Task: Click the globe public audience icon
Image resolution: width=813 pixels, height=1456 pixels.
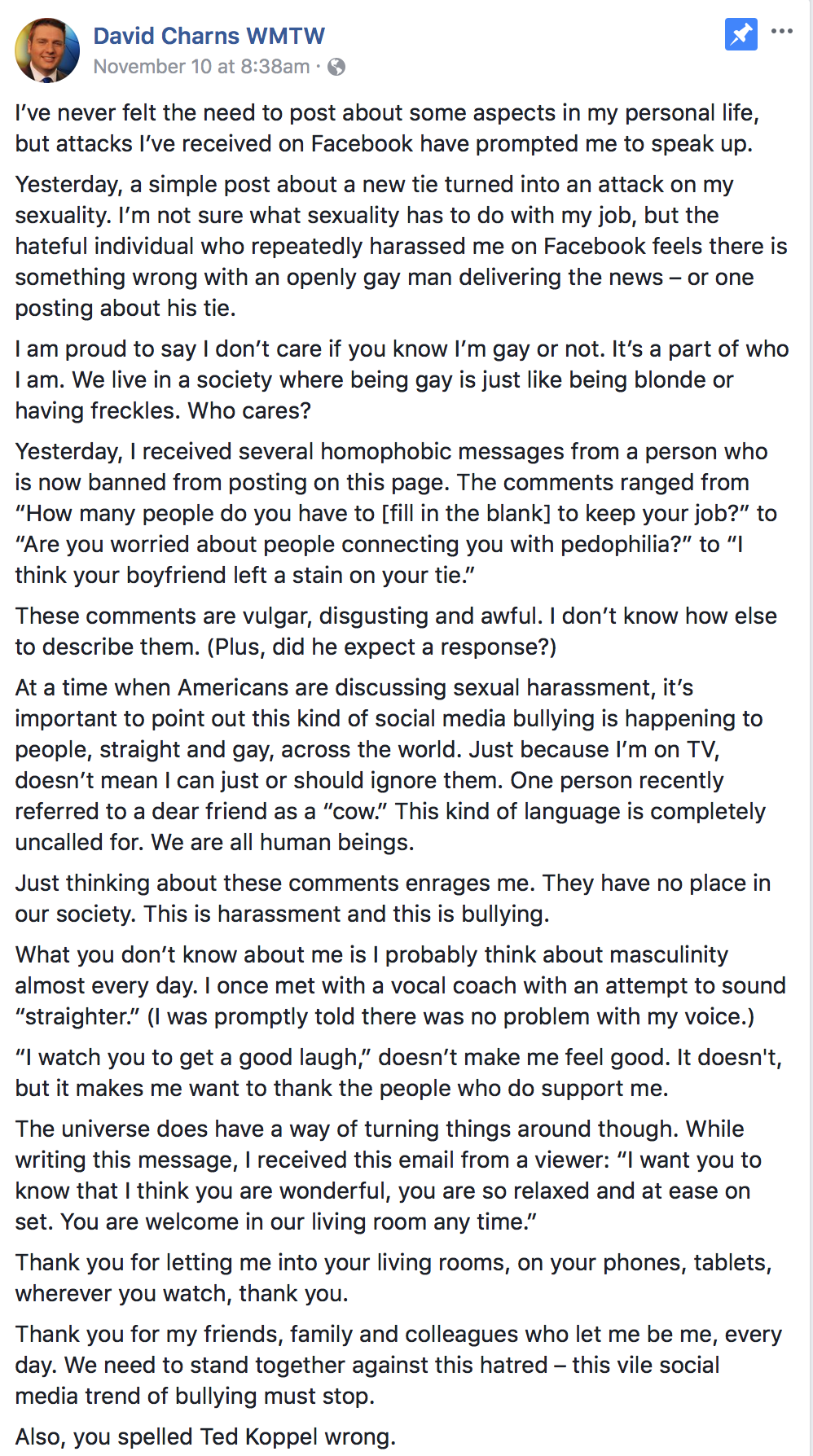Action: 336,67
